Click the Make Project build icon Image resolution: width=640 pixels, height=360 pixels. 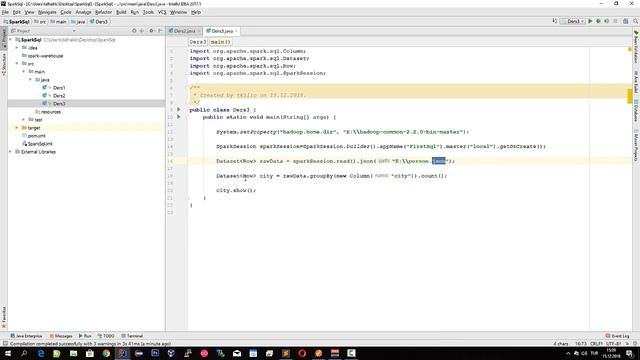(554, 21)
